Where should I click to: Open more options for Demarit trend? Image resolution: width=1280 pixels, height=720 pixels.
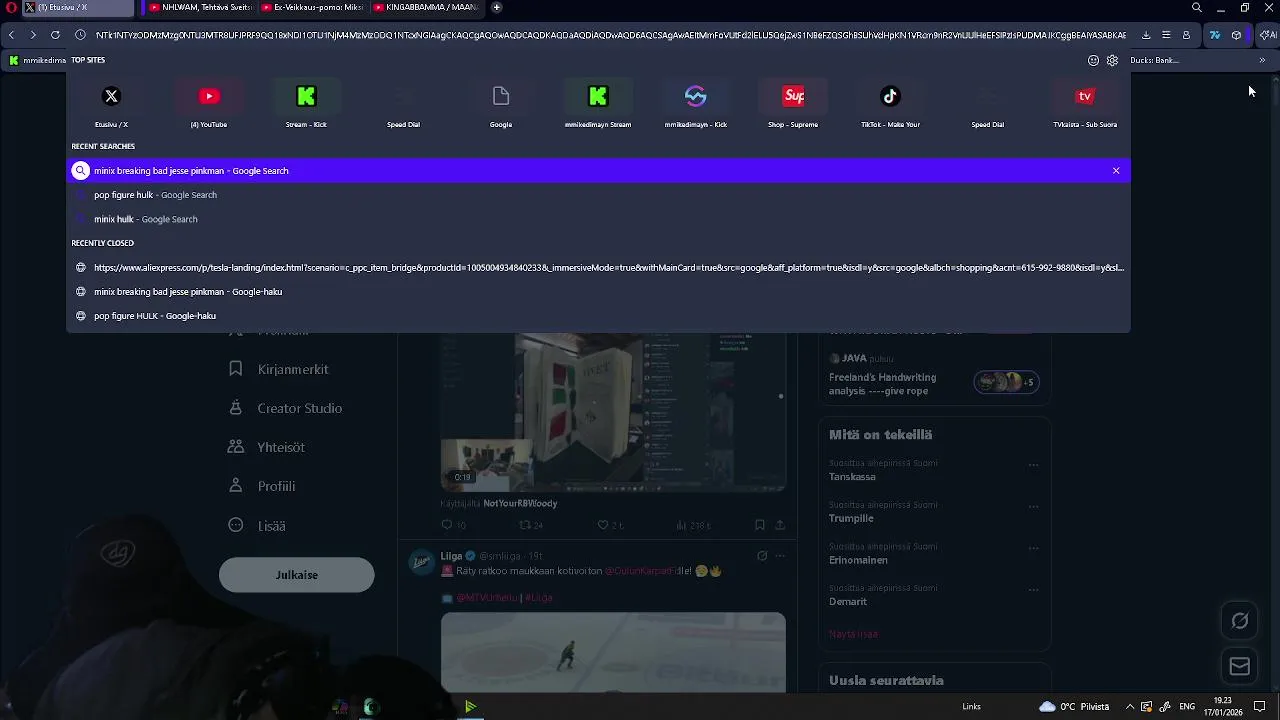point(1034,590)
